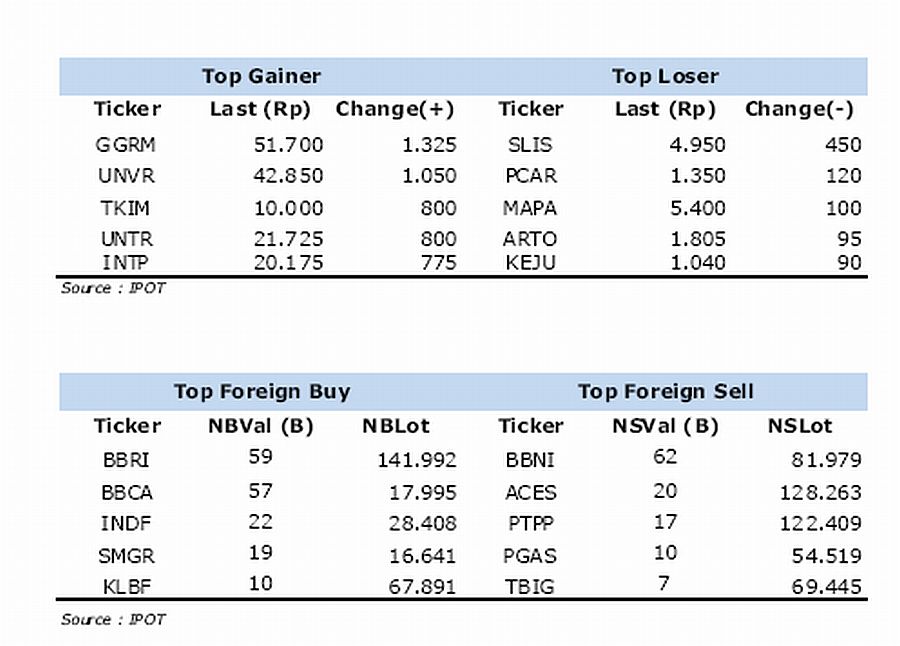This screenshot has width=900, height=646.
Task: Click the MAPA ticker cell
Action: point(530,208)
